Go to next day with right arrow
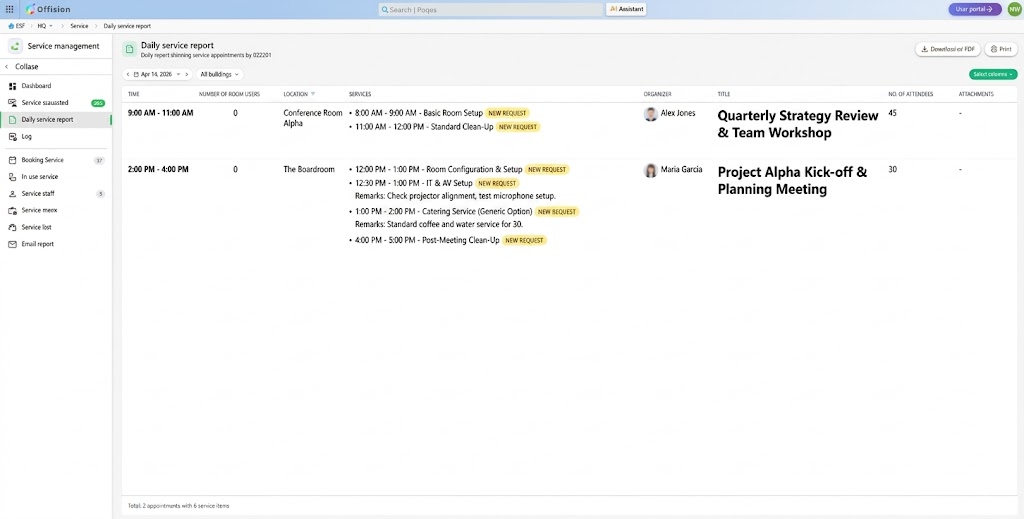The height and width of the screenshot is (519, 1024). point(186,74)
